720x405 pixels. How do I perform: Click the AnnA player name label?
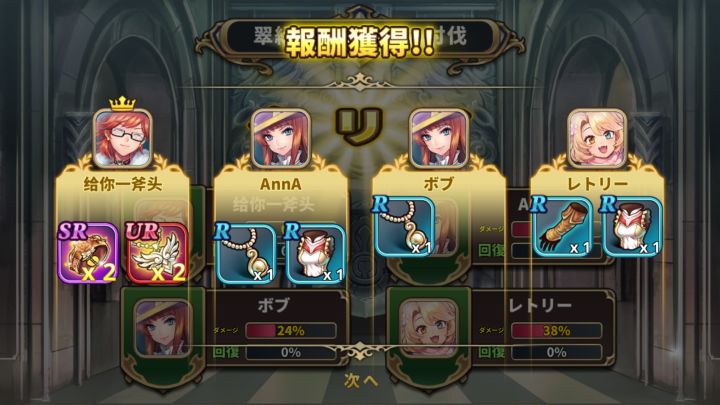(x=281, y=184)
